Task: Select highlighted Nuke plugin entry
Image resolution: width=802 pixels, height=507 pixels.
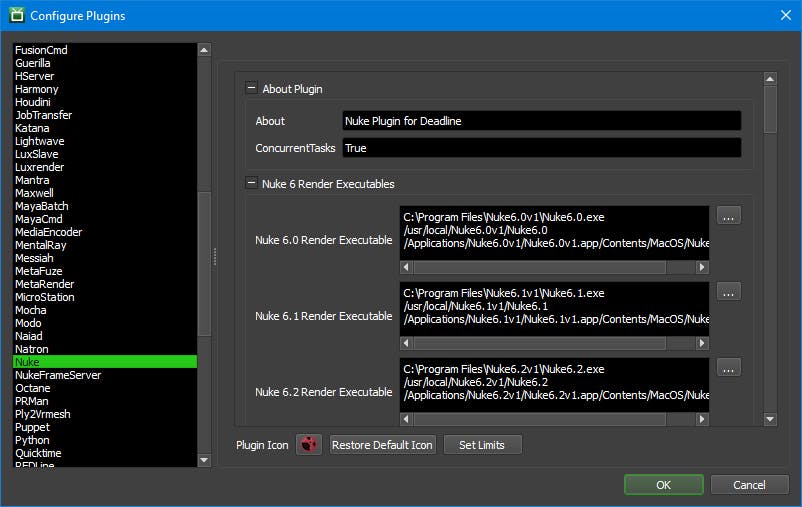Action: 105,362
